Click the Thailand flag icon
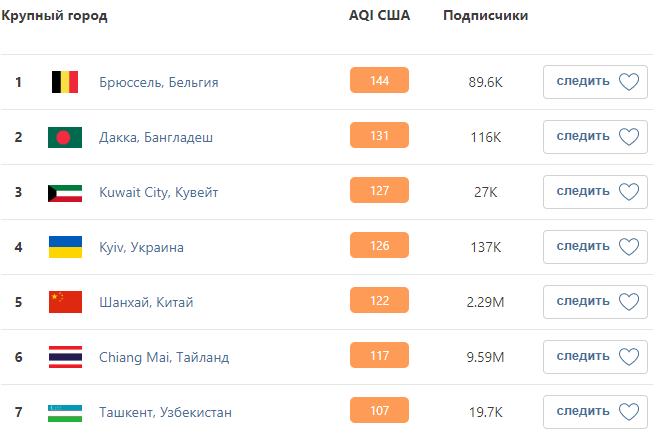The height and width of the screenshot is (433, 672). point(65,357)
